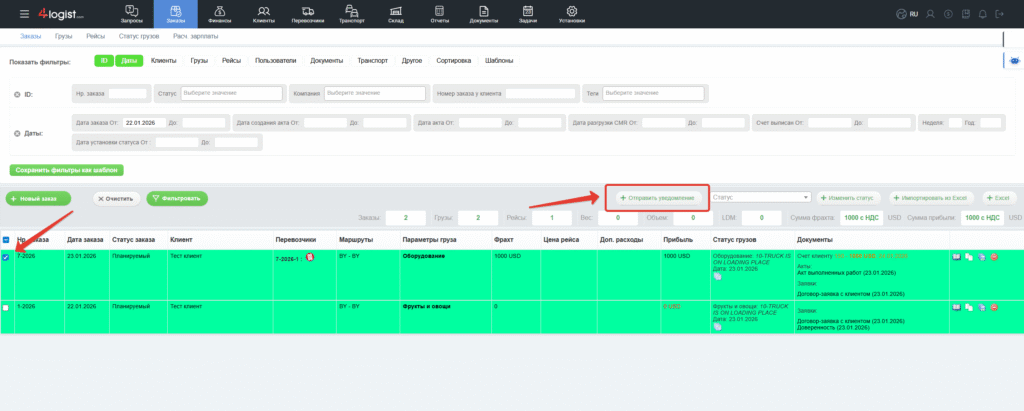Check the checkbox for order 1-2026
Screen dimensions: 1024x411
coord(7,307)
